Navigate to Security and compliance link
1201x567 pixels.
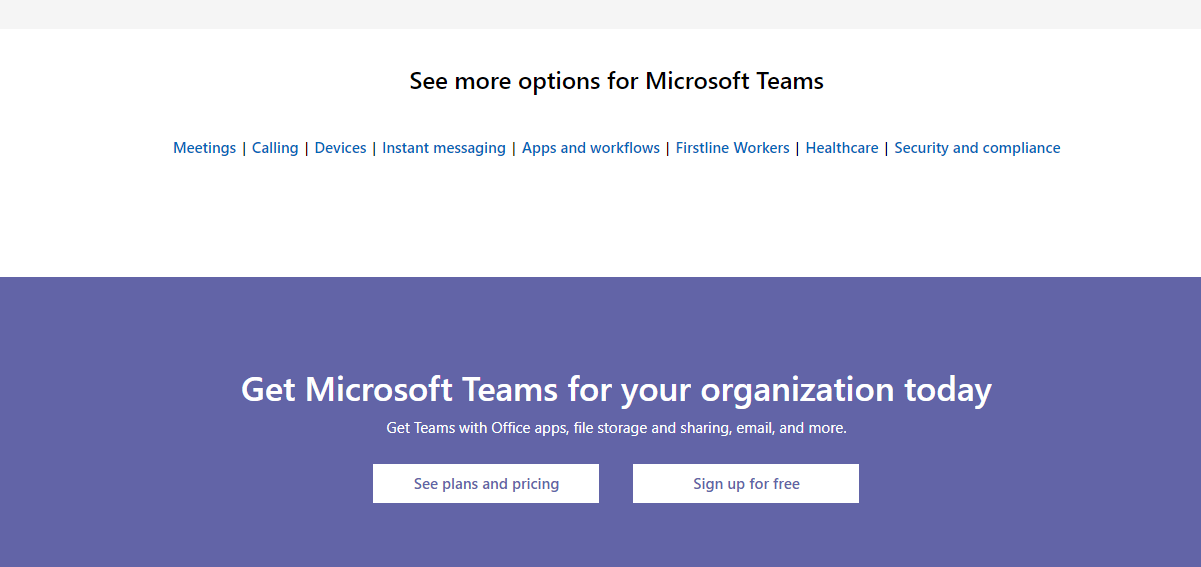(977, 148)
